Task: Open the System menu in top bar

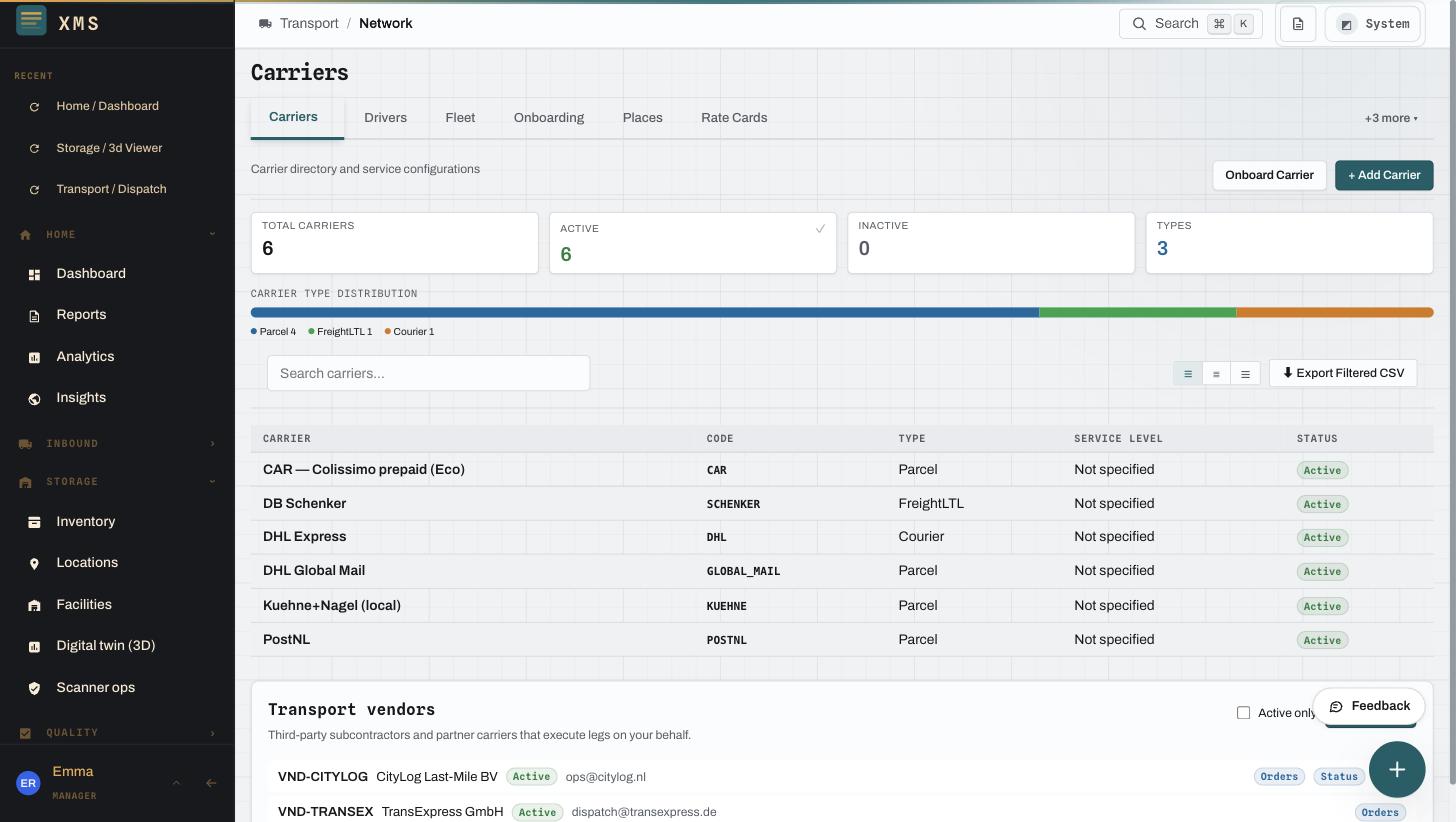Action: [1375, 24]
